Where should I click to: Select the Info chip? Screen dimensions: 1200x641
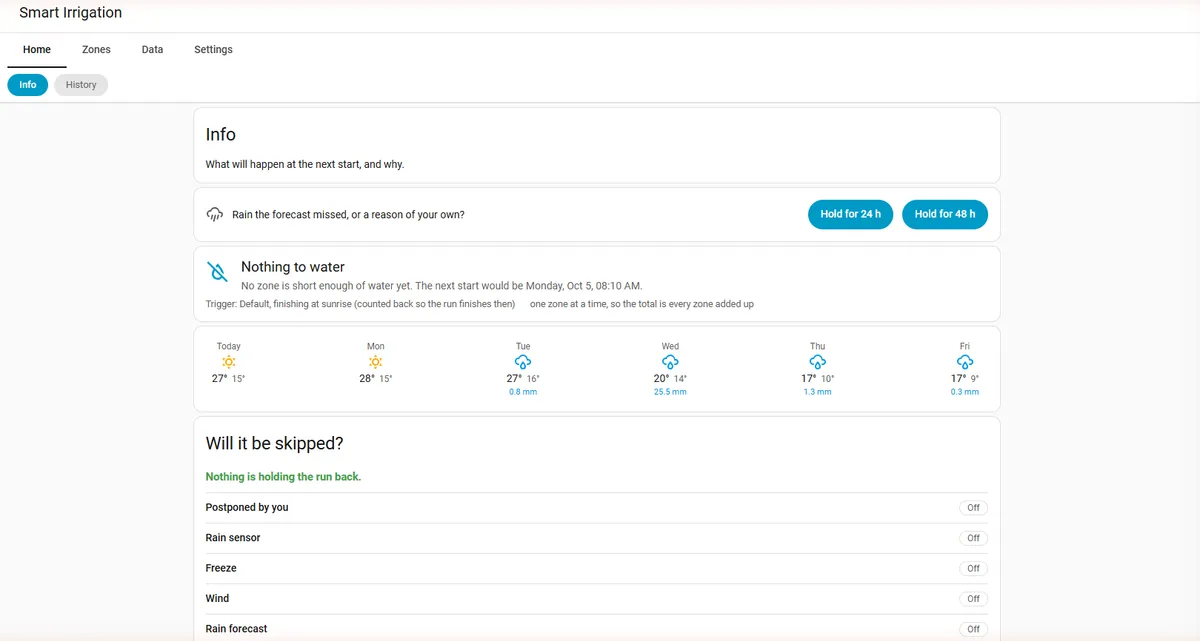(28, 85)
